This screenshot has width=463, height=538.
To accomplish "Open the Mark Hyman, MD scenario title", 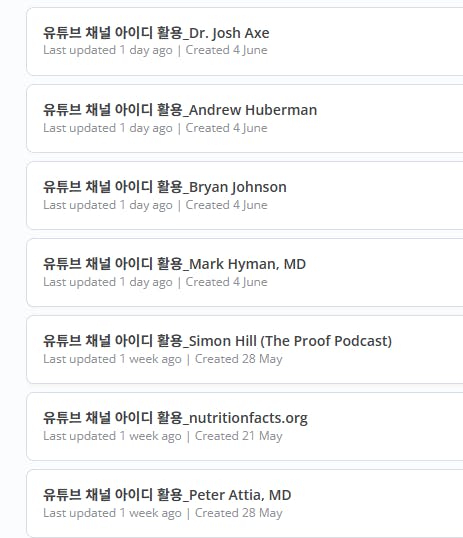I will point(174,264).
